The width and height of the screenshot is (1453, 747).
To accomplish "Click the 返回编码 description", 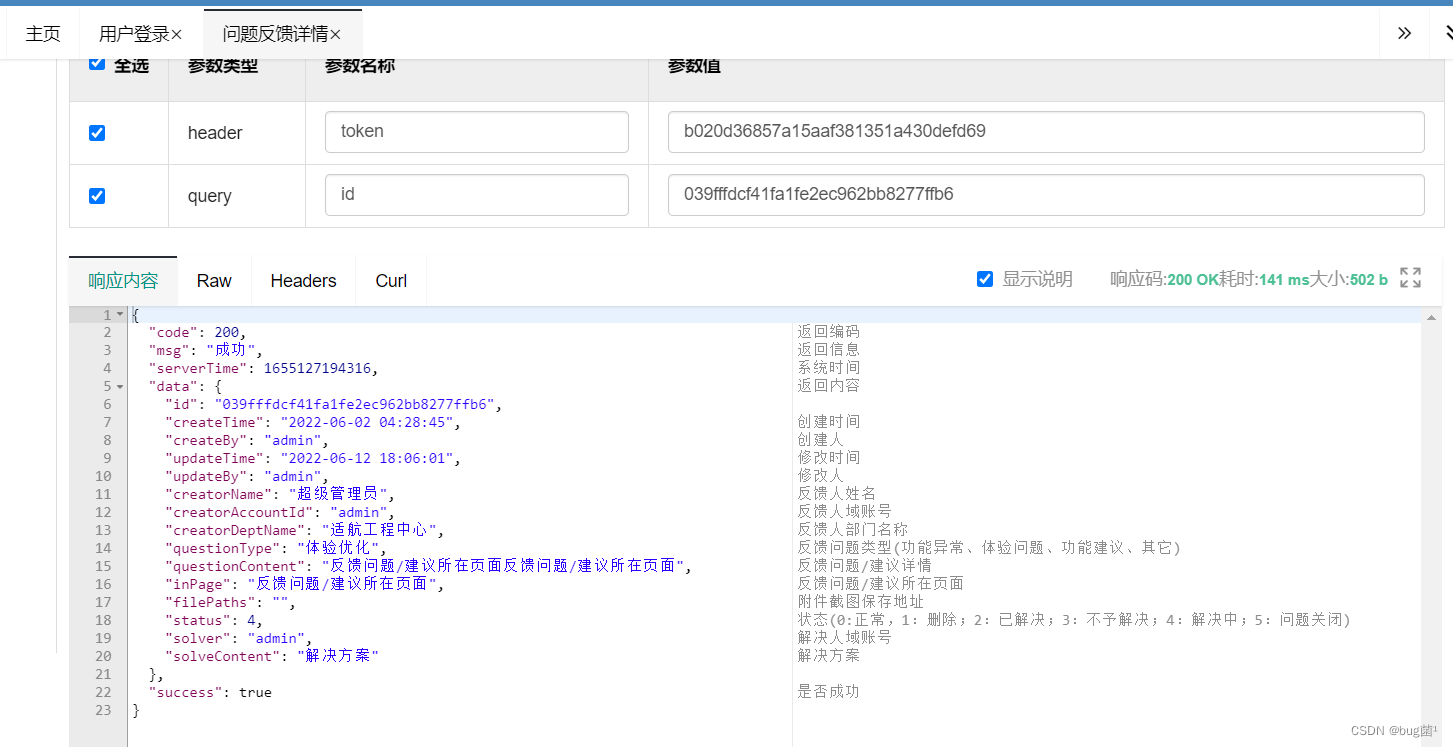I will click(x=828, y=333).
